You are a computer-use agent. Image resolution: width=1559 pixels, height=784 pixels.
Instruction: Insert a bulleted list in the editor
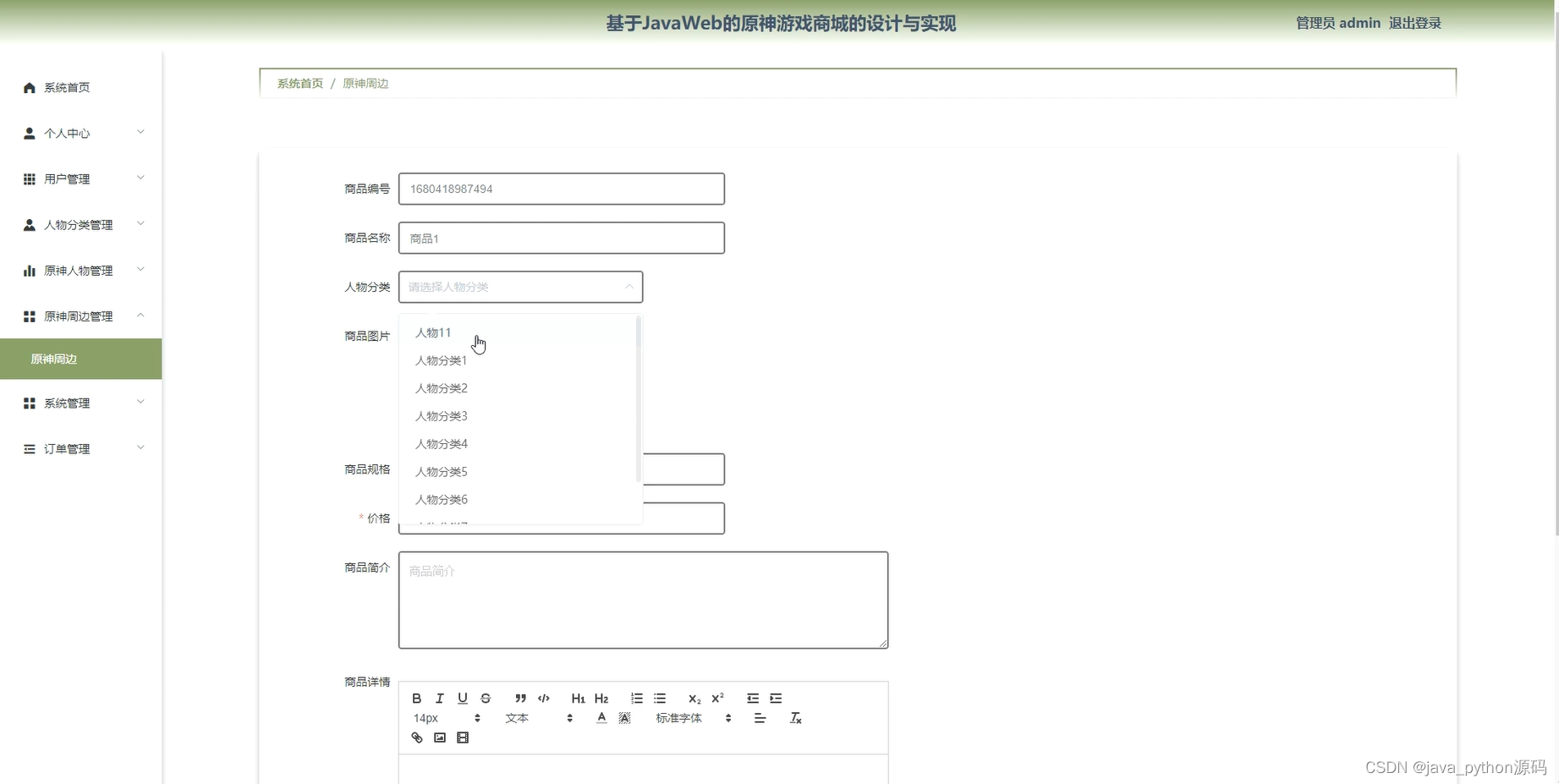click(x=660, y=699)
